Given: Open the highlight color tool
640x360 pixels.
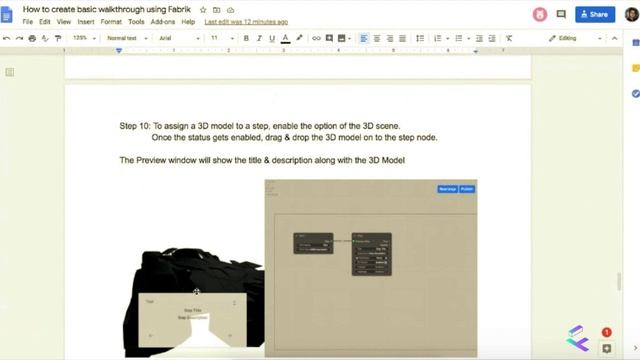Looking at the screenshot, I should coord(299,38).
